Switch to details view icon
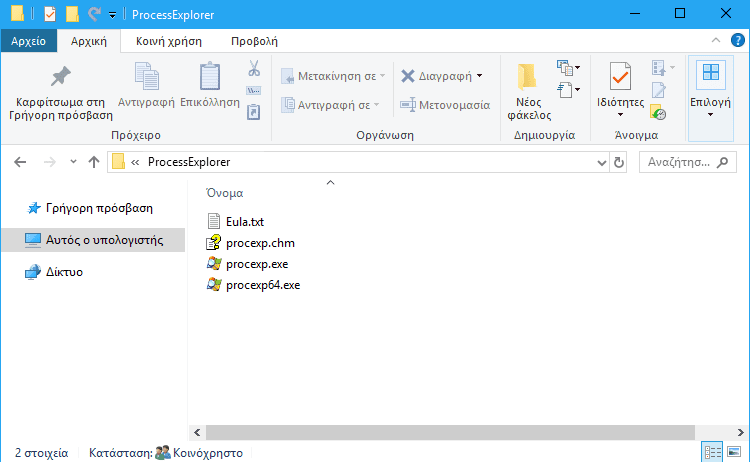Viewport: 750px width, 462px height. pos(712,452)
